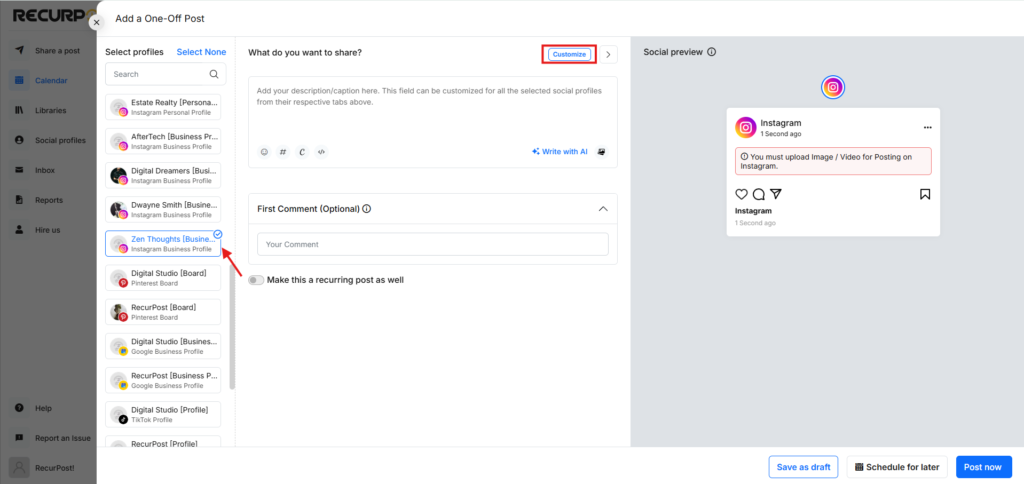Click the Social preview info icon
This screenshot has width=1024, height=484.
tap(712, 52)
